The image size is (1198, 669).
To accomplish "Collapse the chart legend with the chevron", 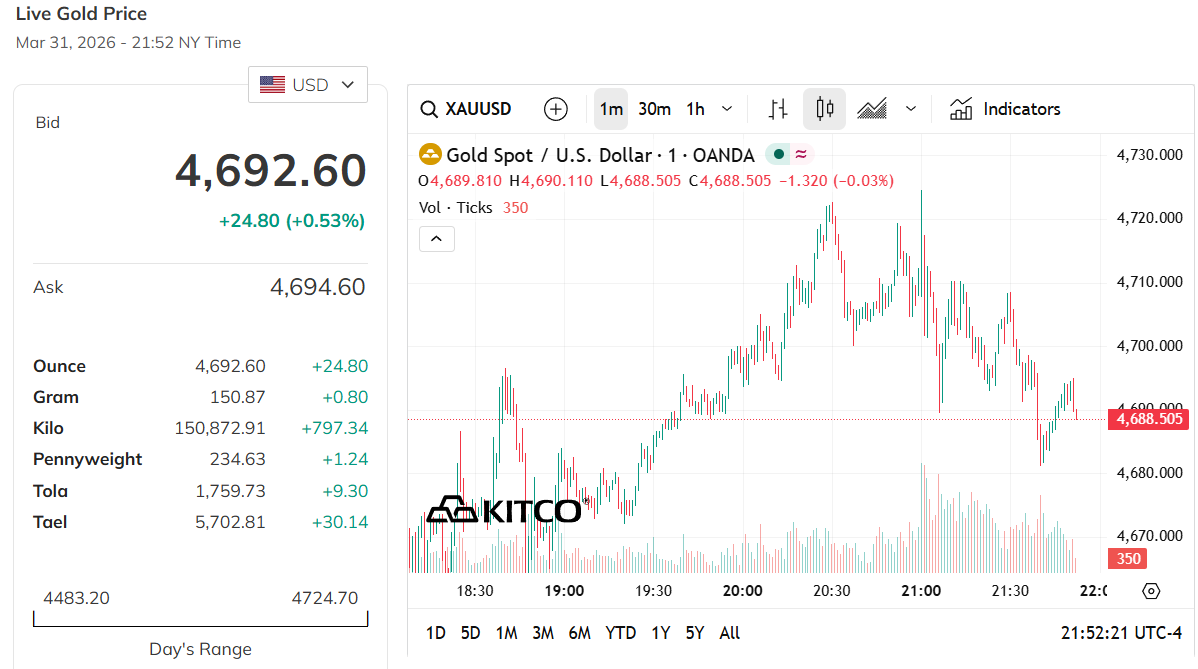I will 437,239.
